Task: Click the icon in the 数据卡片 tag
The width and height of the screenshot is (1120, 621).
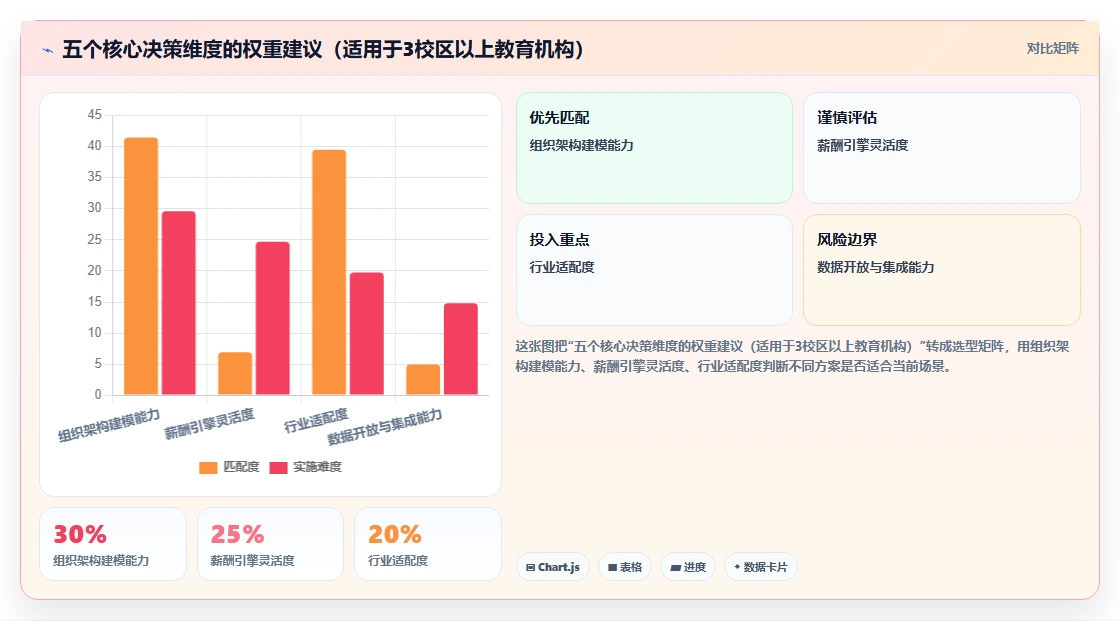Action: (x=737, y=567)
